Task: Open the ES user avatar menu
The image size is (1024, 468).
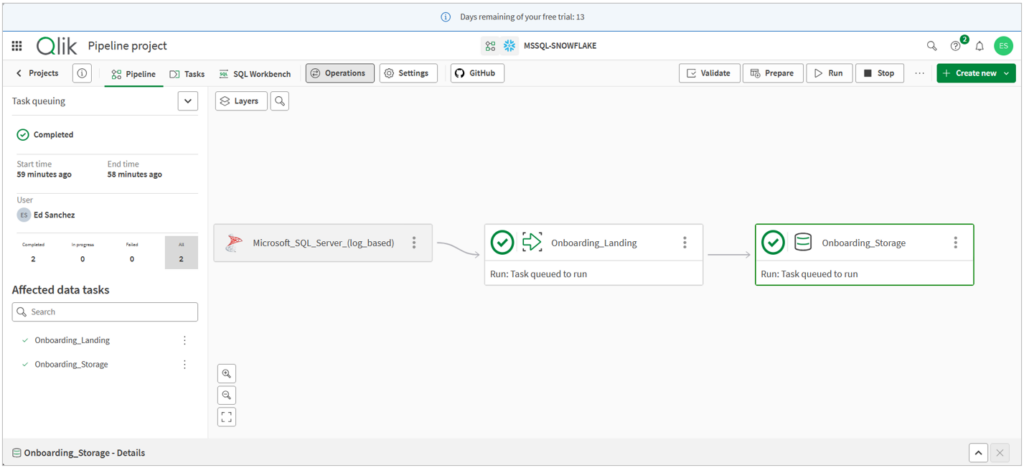Action: 1003,46
